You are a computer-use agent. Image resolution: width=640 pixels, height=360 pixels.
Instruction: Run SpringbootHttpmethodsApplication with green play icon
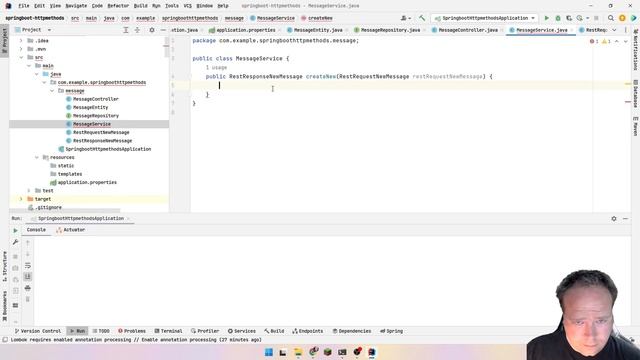[x=547, y=18]
